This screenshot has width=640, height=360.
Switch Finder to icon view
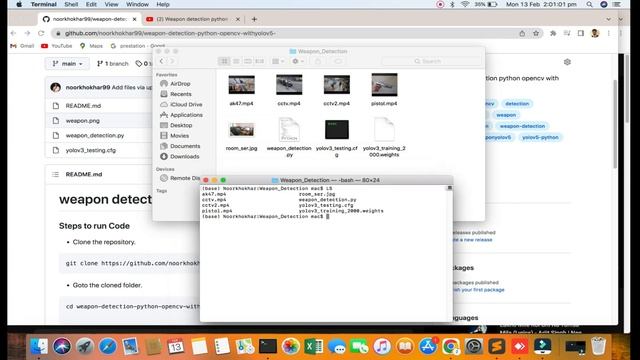224,61
